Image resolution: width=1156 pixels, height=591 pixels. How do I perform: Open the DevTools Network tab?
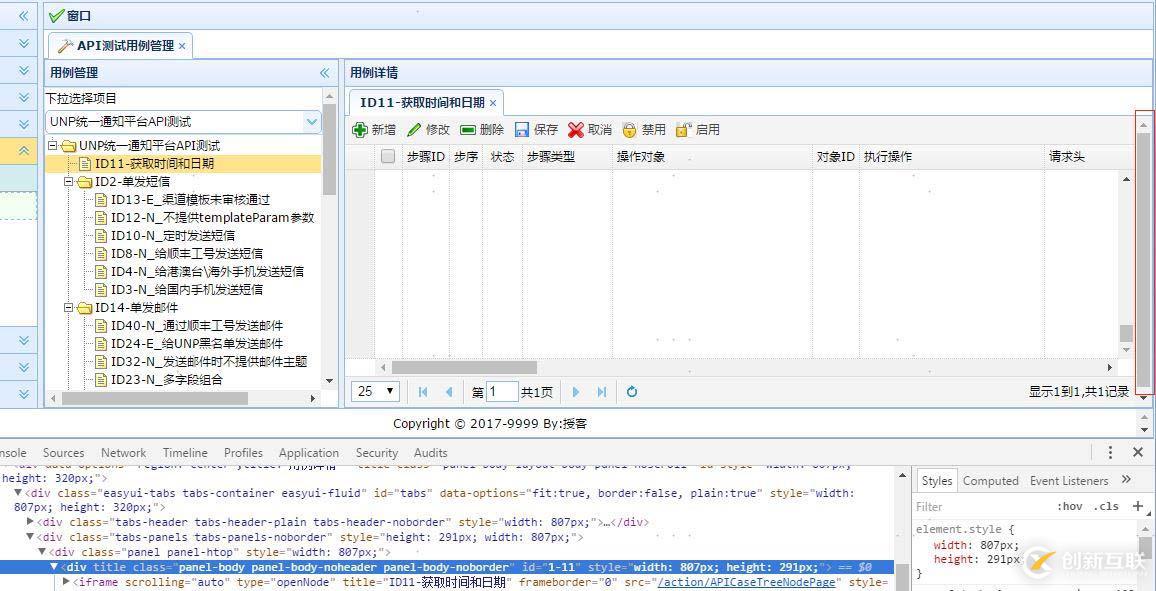click(x=123, y=453)
